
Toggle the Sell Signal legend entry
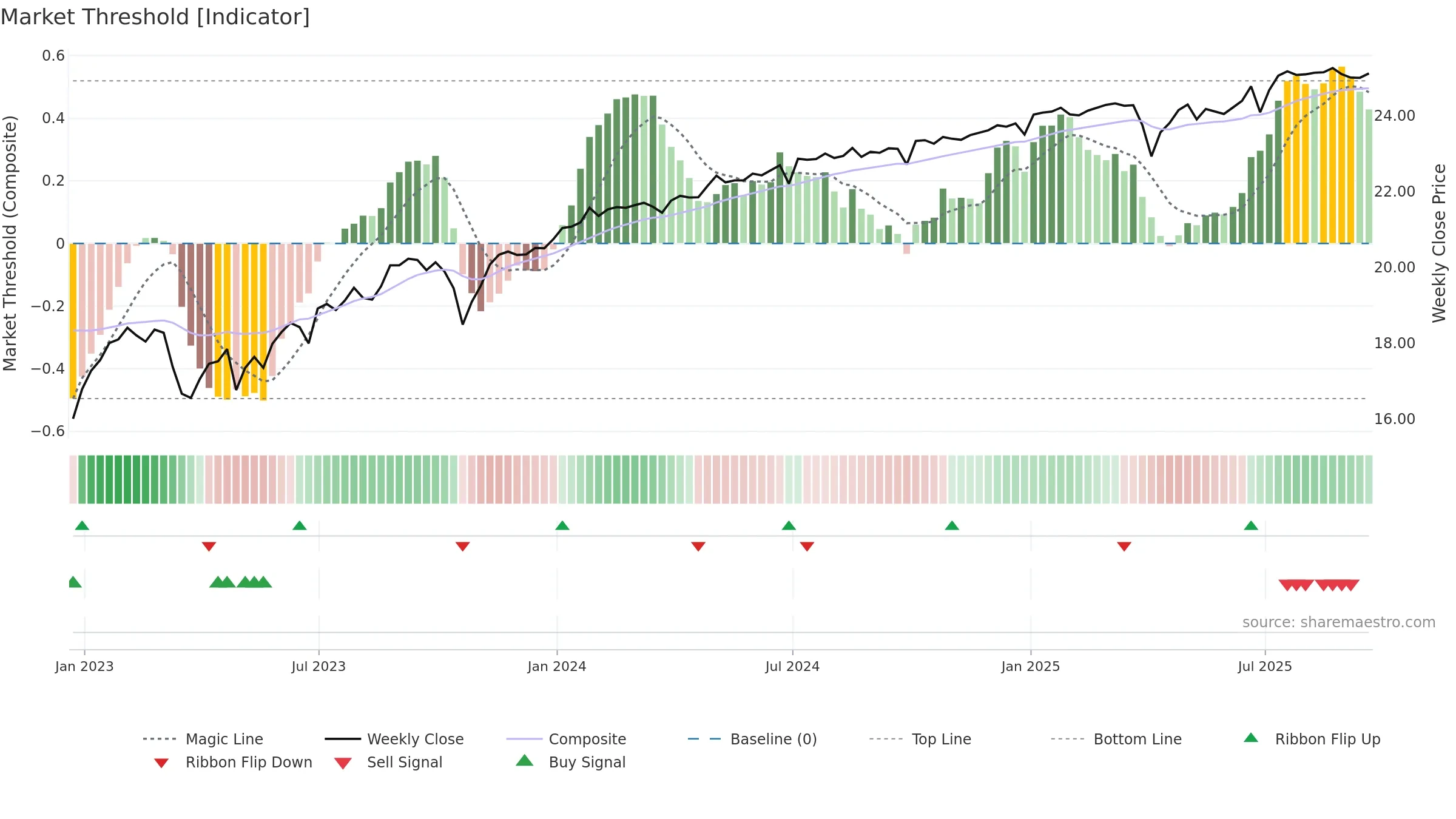click(x=388, y=762)
